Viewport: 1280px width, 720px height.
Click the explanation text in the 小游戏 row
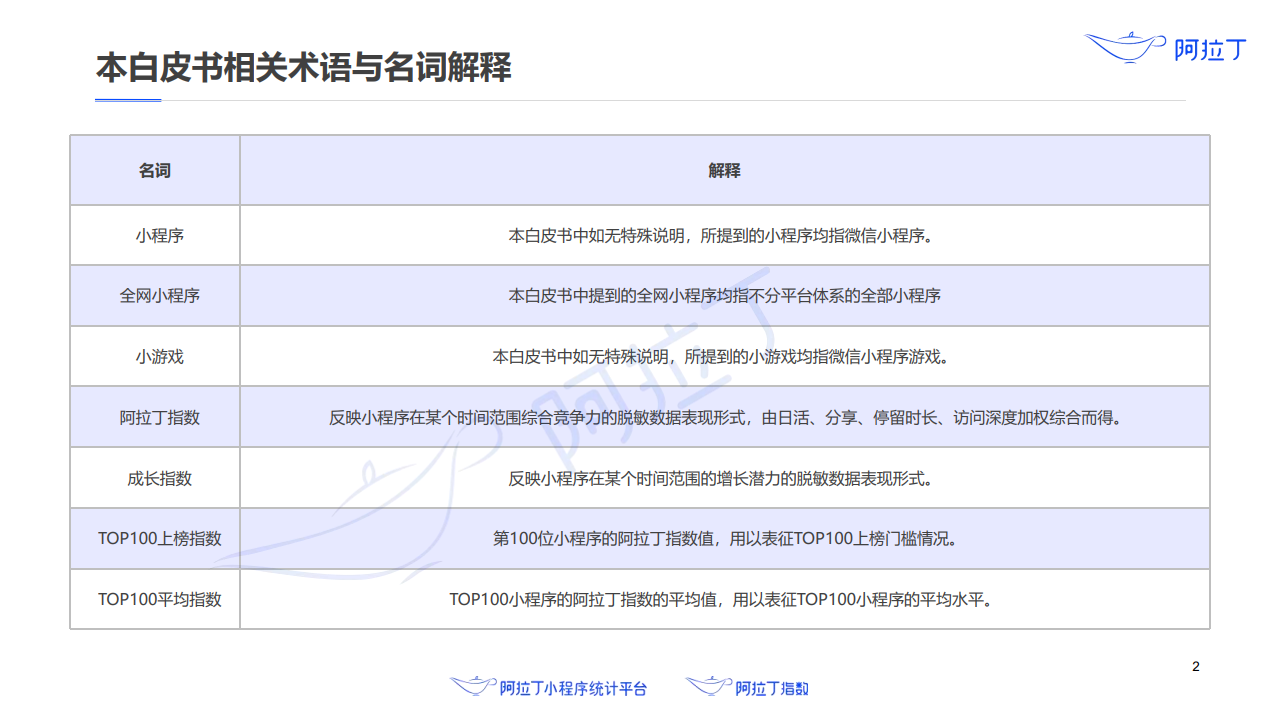tap(724, 357)
